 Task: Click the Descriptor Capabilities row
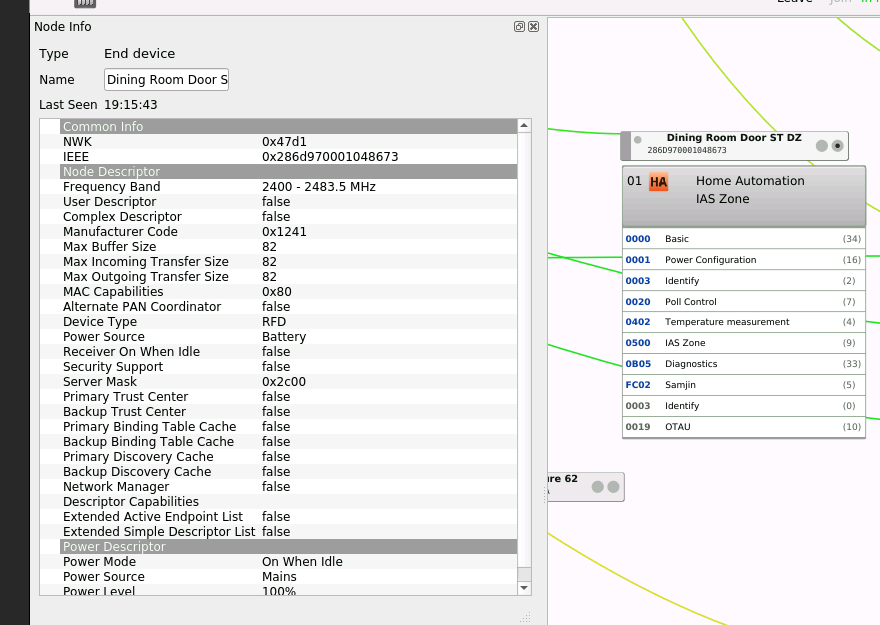(278, 502)
